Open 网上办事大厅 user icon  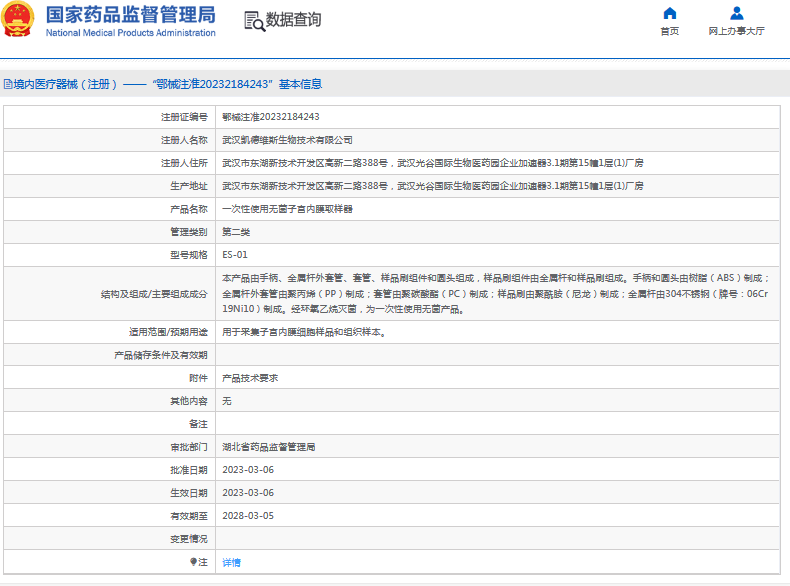coord(737,13)
